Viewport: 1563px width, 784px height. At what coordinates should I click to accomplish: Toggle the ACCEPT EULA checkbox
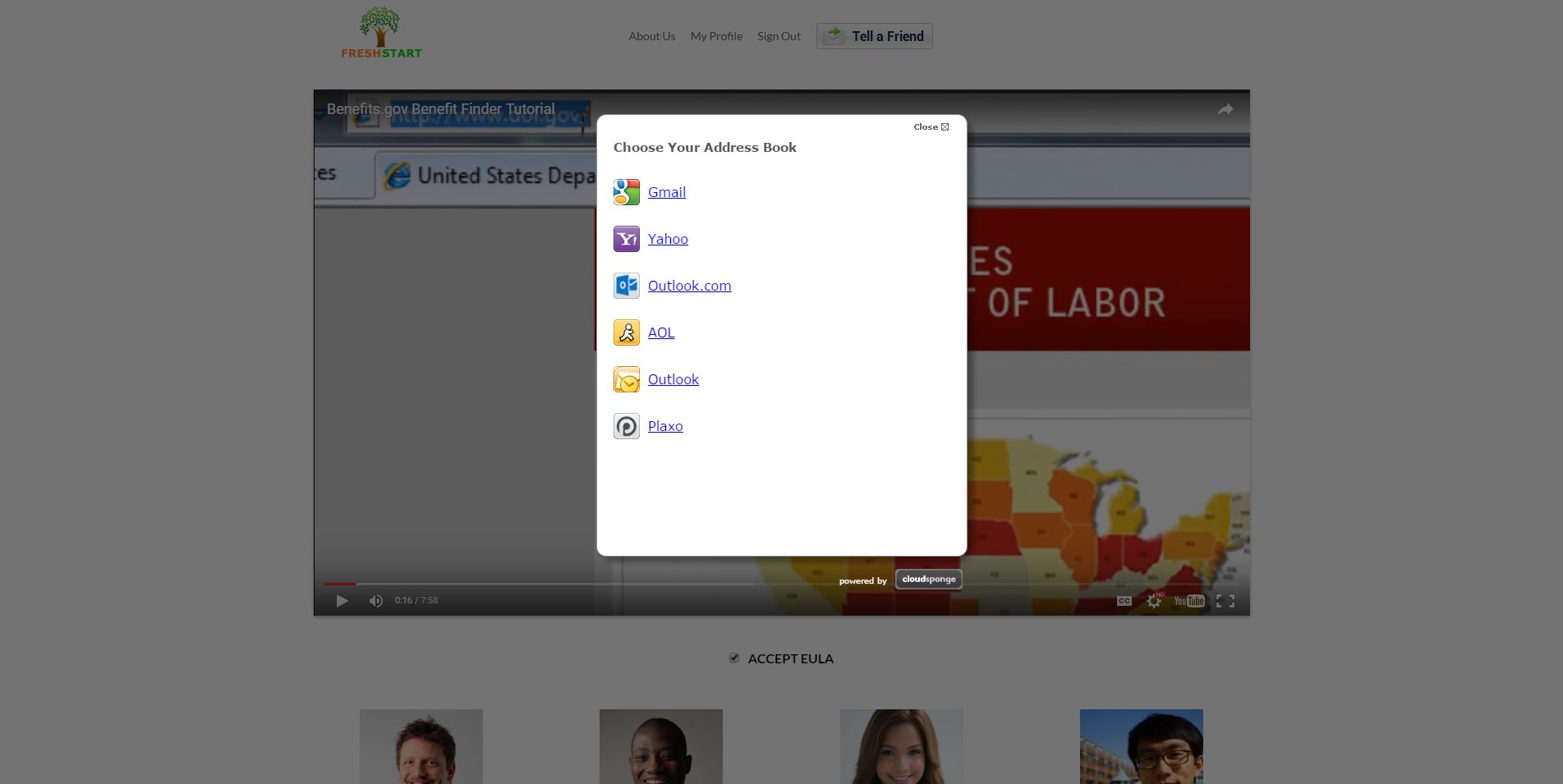[734, 658]
